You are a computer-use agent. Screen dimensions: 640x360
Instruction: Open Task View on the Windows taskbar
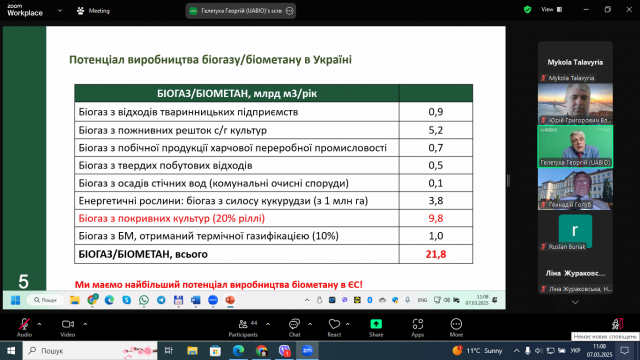coord(169,351)
